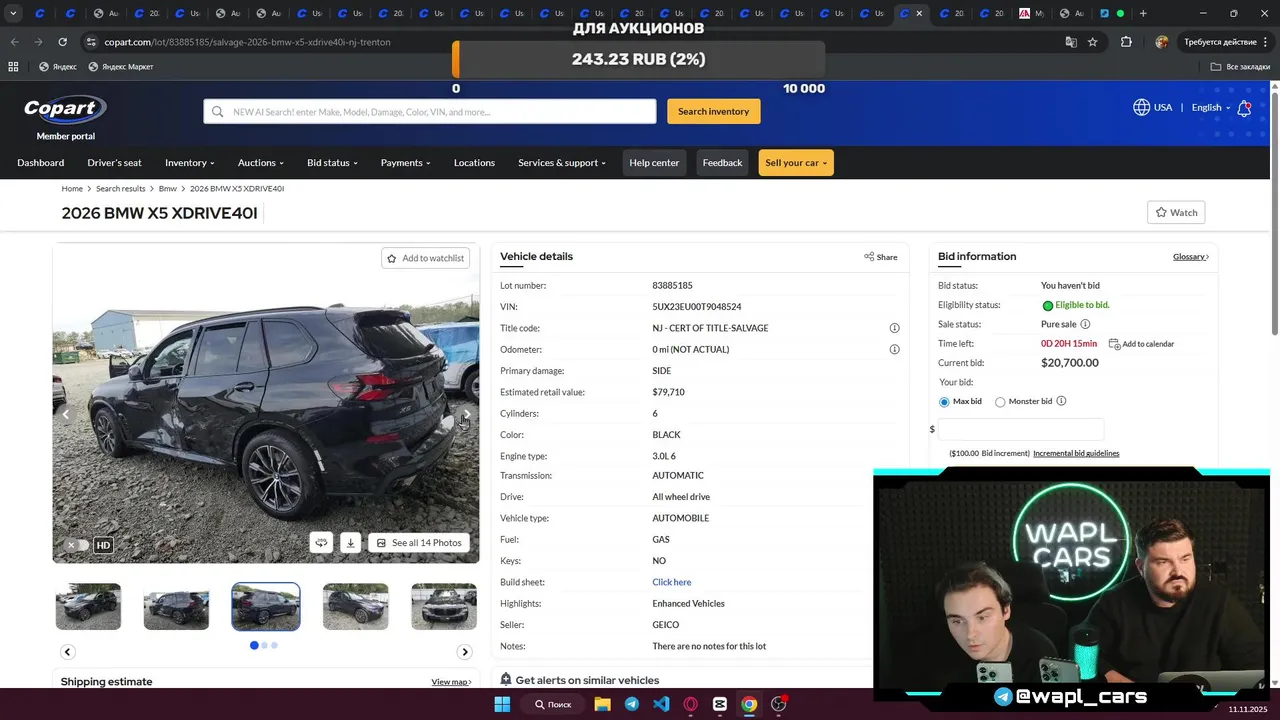Viewport: 1280px width, 720px height.
Task: Share the vehicle details
Action: click(881, 257)
